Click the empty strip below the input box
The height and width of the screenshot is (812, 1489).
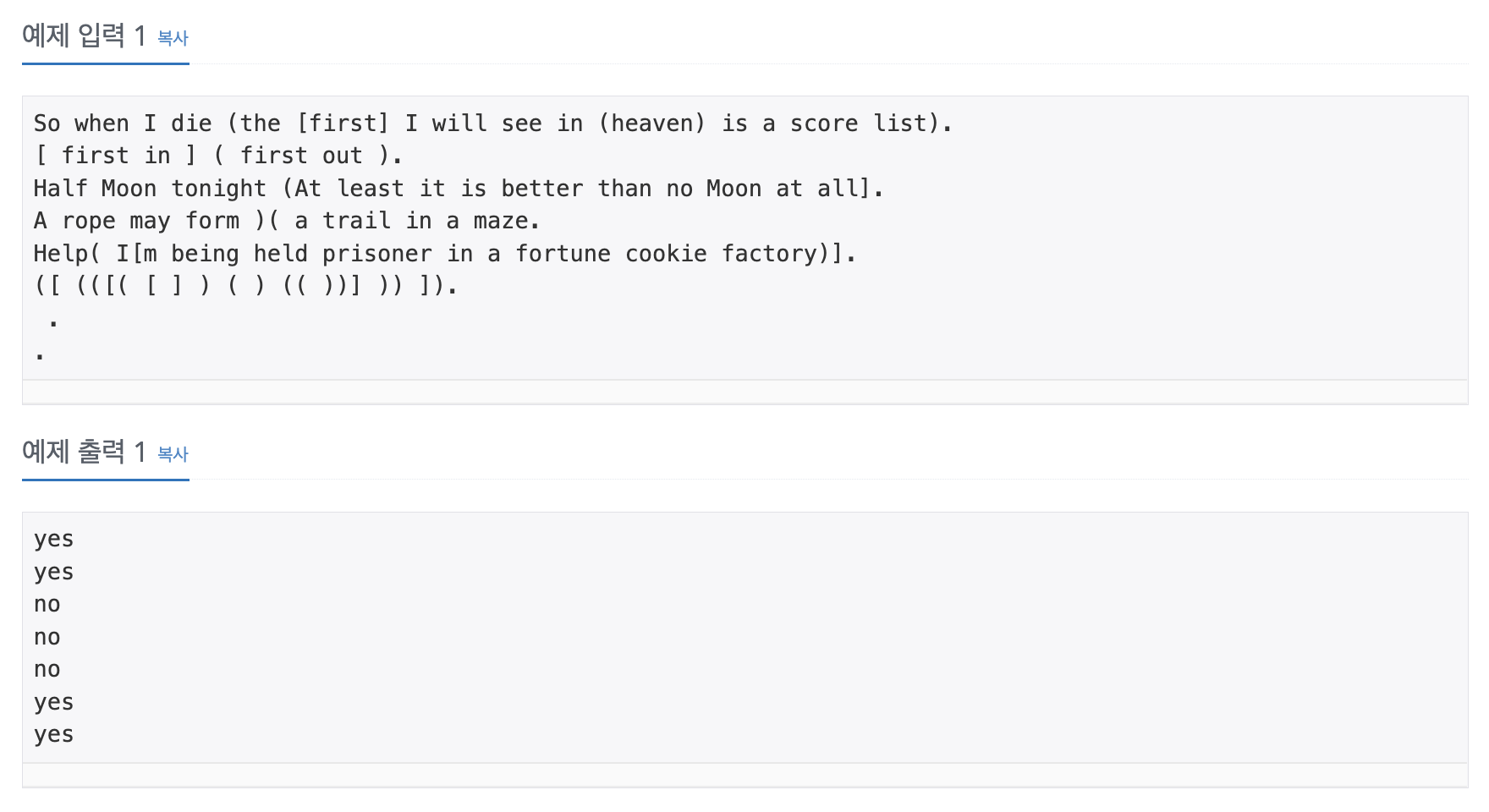pos(745,392)
